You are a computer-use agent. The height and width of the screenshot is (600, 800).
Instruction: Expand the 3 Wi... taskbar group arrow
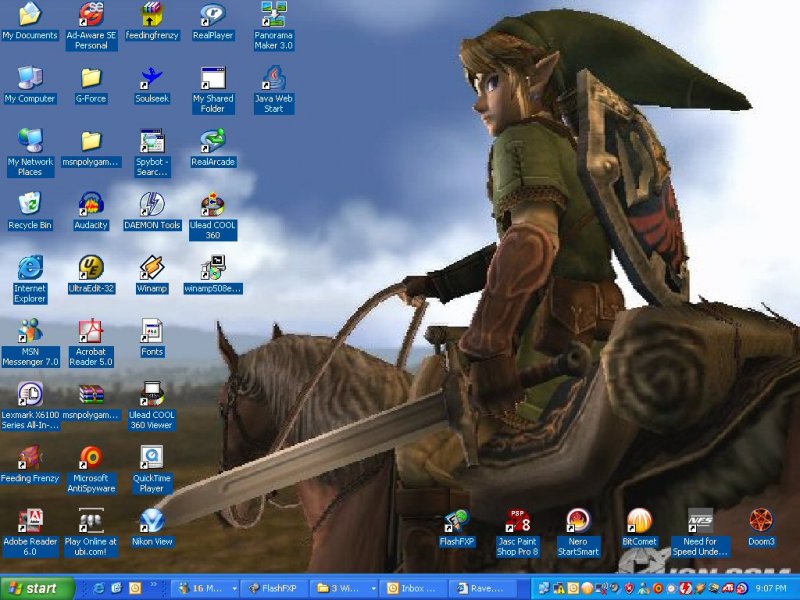pos(372,589)
